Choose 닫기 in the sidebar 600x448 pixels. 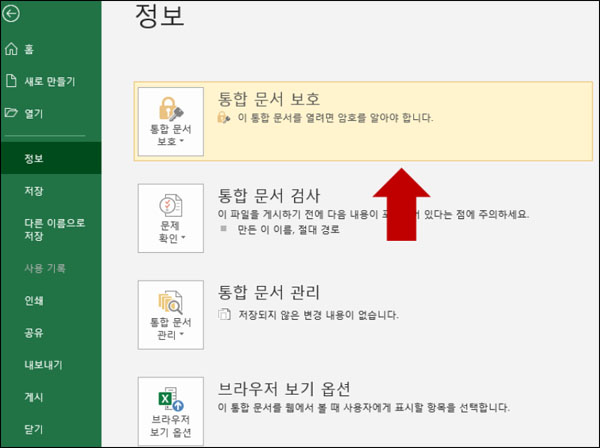point(34,429)
